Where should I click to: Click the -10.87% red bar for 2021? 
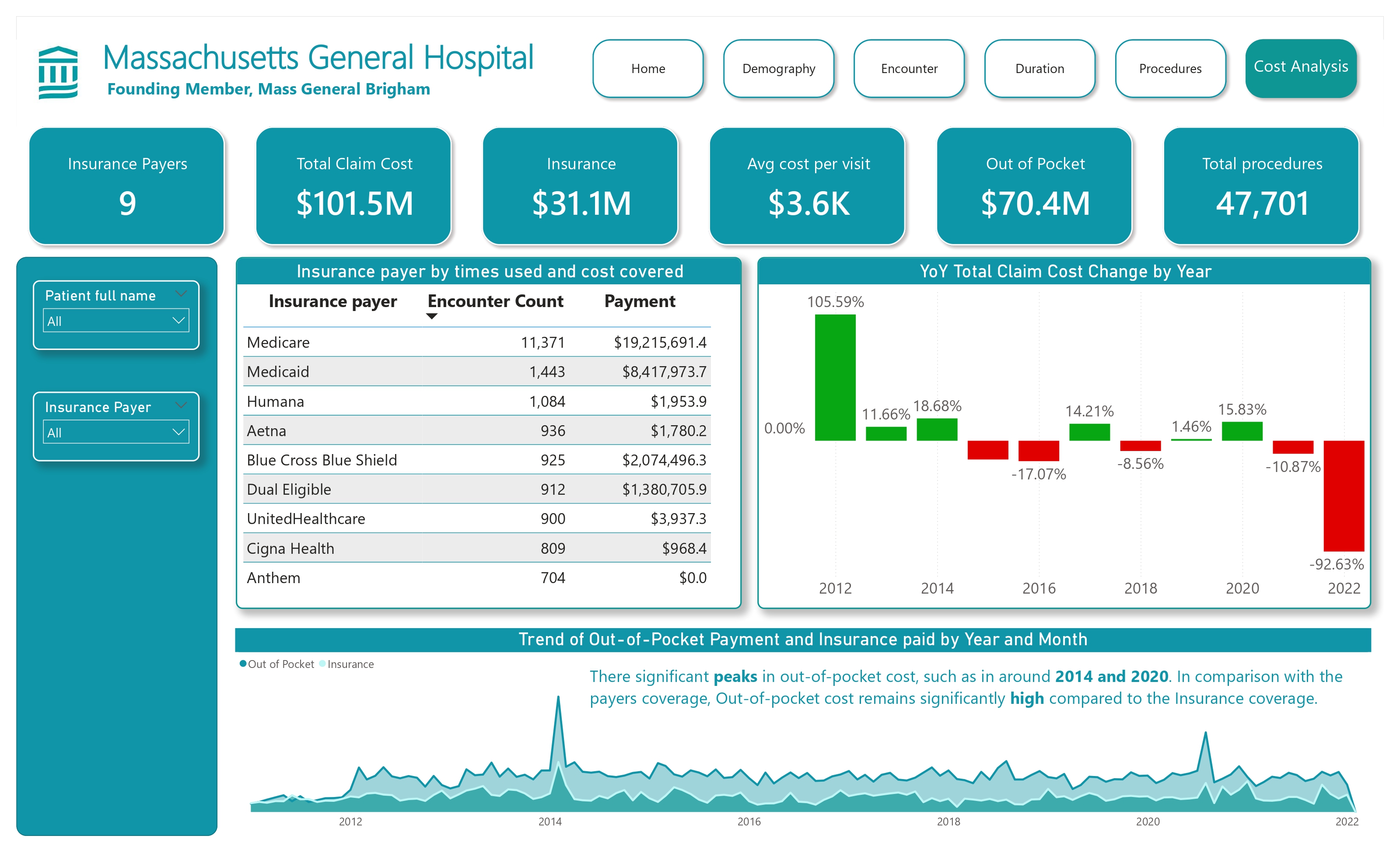coord(1293,447)
